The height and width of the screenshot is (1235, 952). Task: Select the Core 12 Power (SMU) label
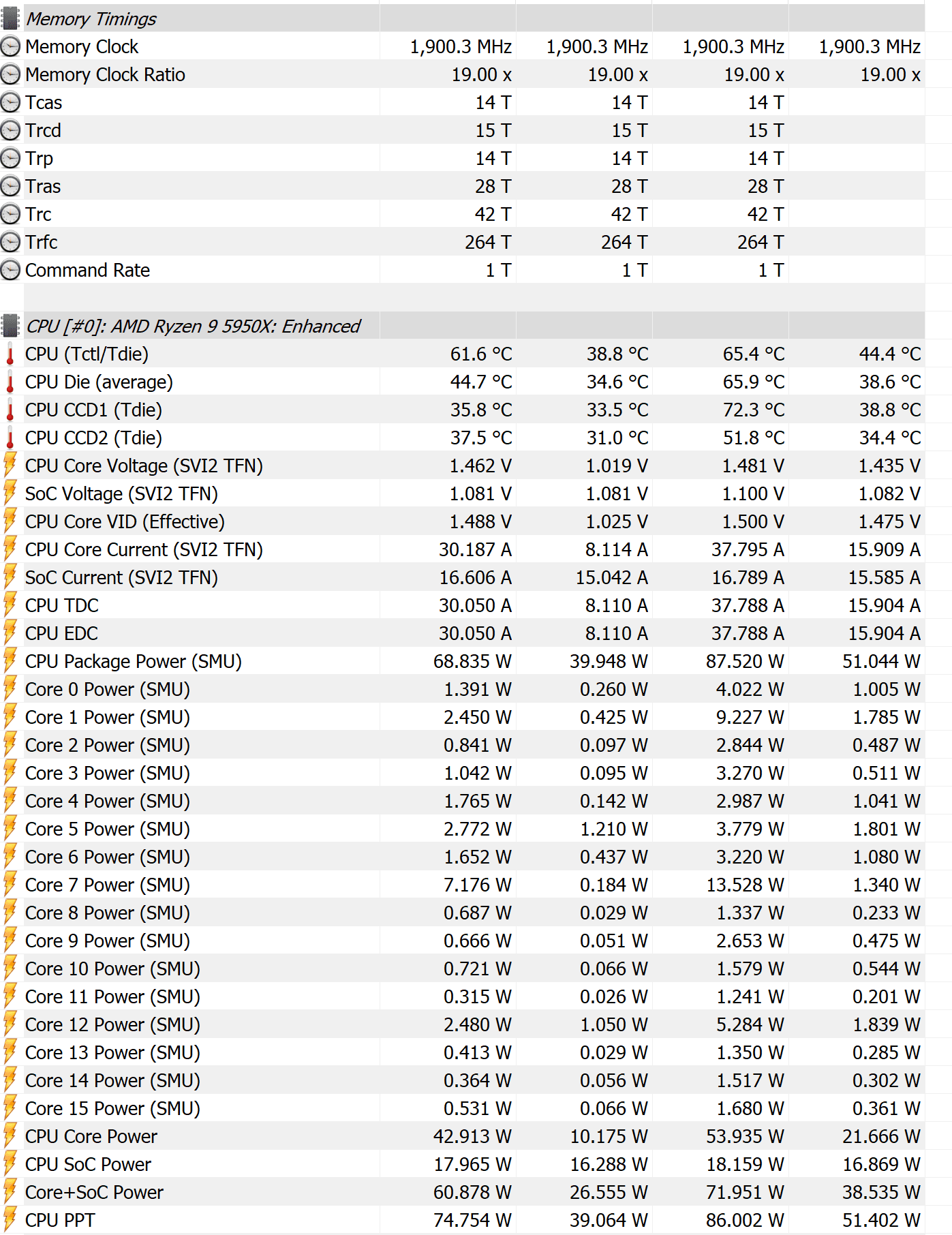click(x=112, y=1025)
